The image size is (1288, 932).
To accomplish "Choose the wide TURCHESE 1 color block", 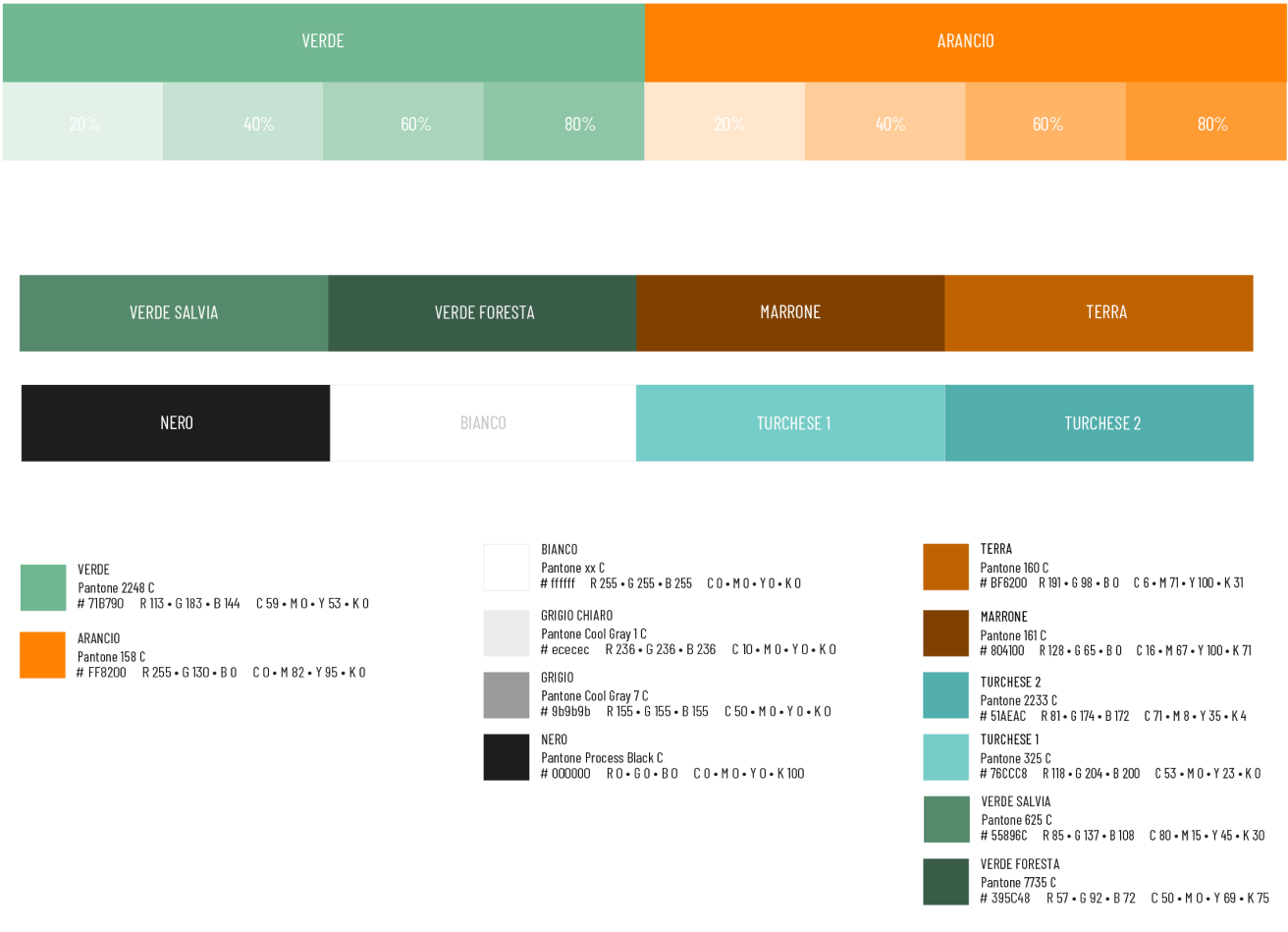I will pos(791,423).
